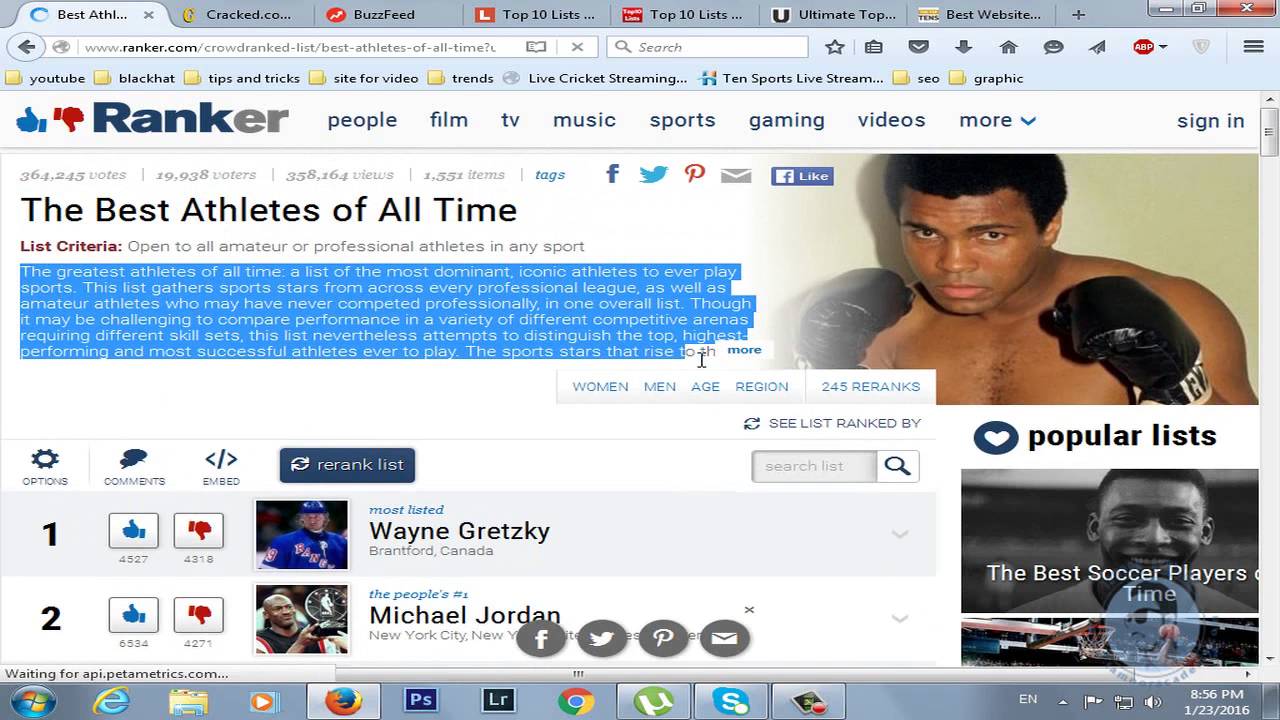Open the Hello chat smiley icon
Image resolution: width=1280 pixels, height=720 pixels.
1053,47
